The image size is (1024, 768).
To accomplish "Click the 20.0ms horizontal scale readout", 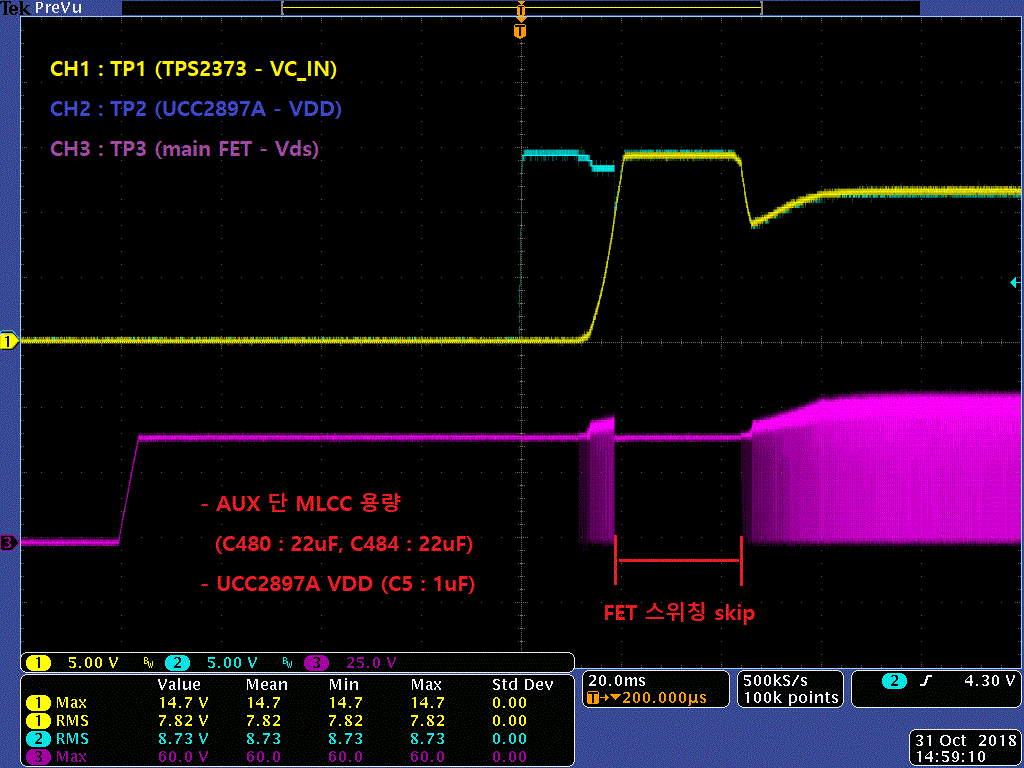I will pos(616,681).
